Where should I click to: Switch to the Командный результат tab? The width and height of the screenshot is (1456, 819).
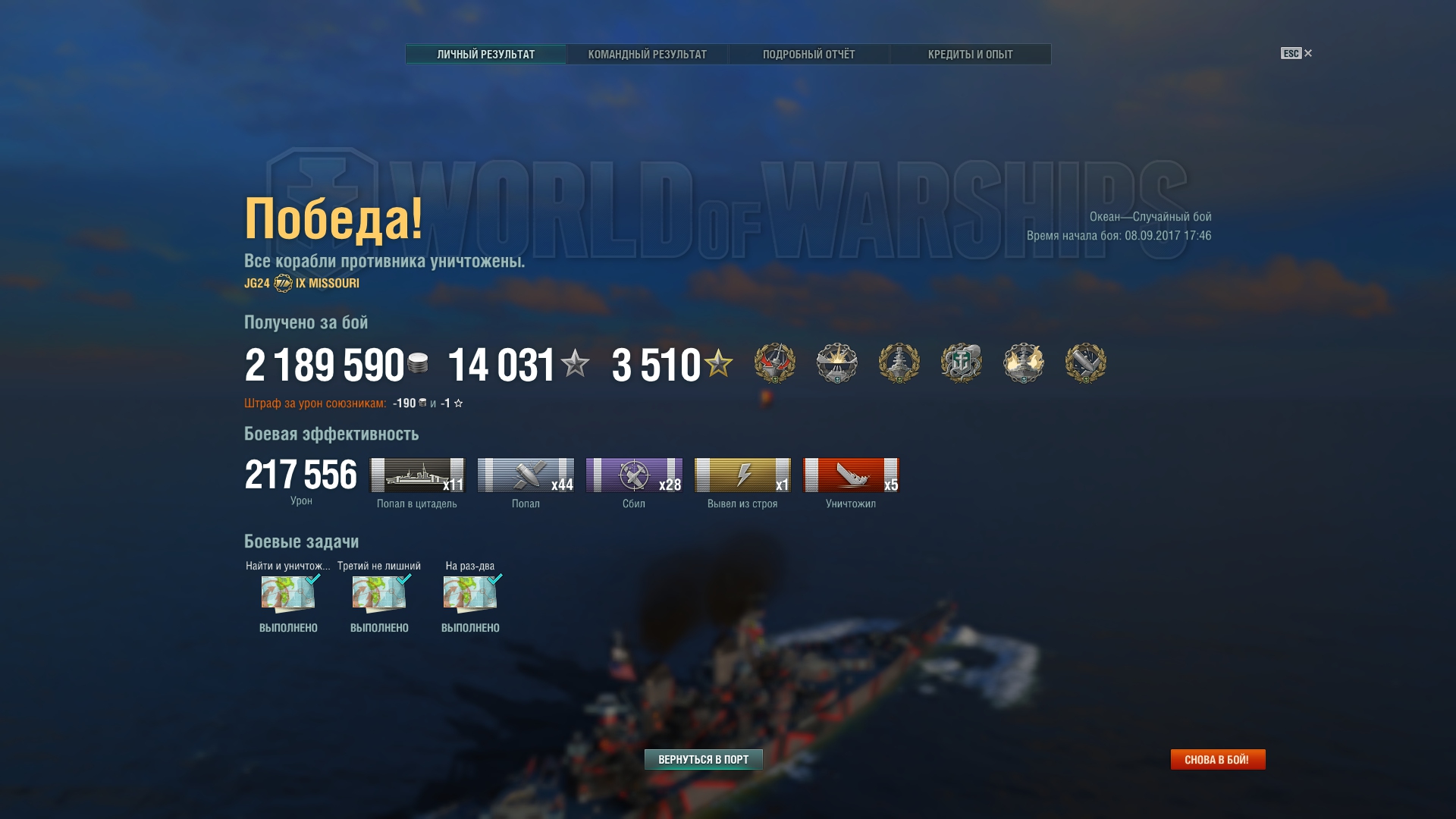647,55
